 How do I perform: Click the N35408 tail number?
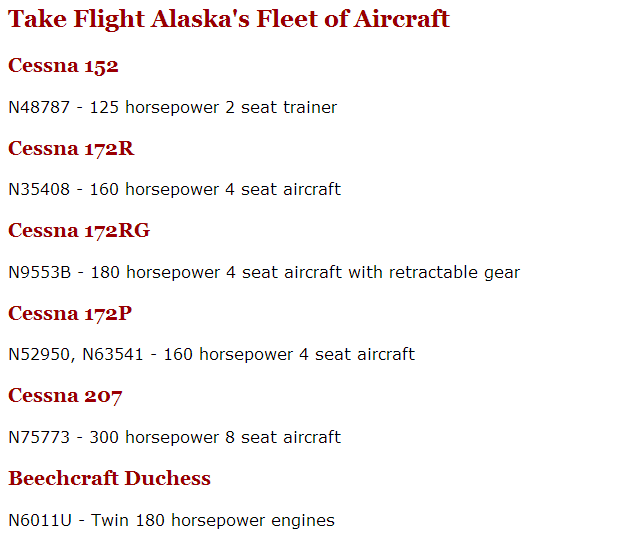coord(39,190)
